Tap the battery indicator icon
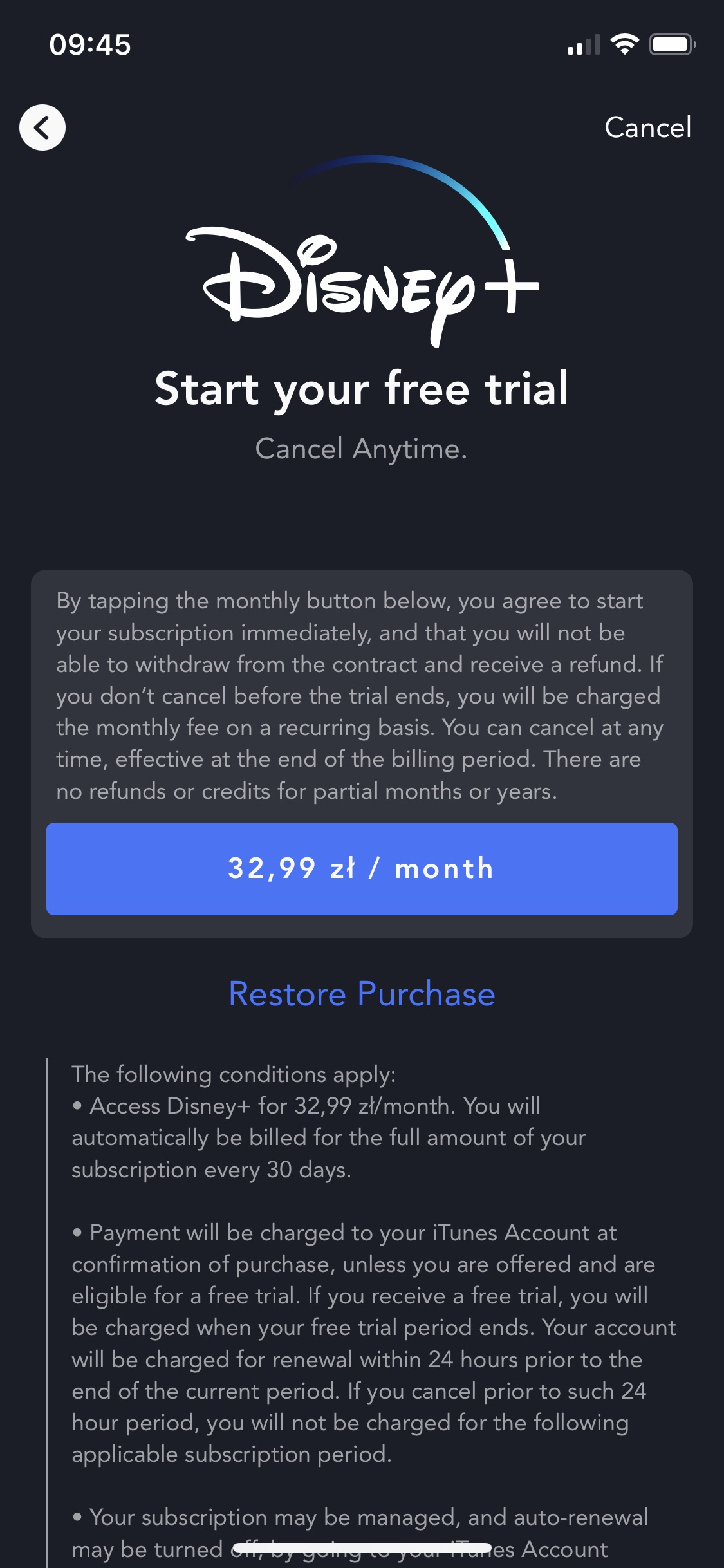724x1568 pixels. point(673,44)
